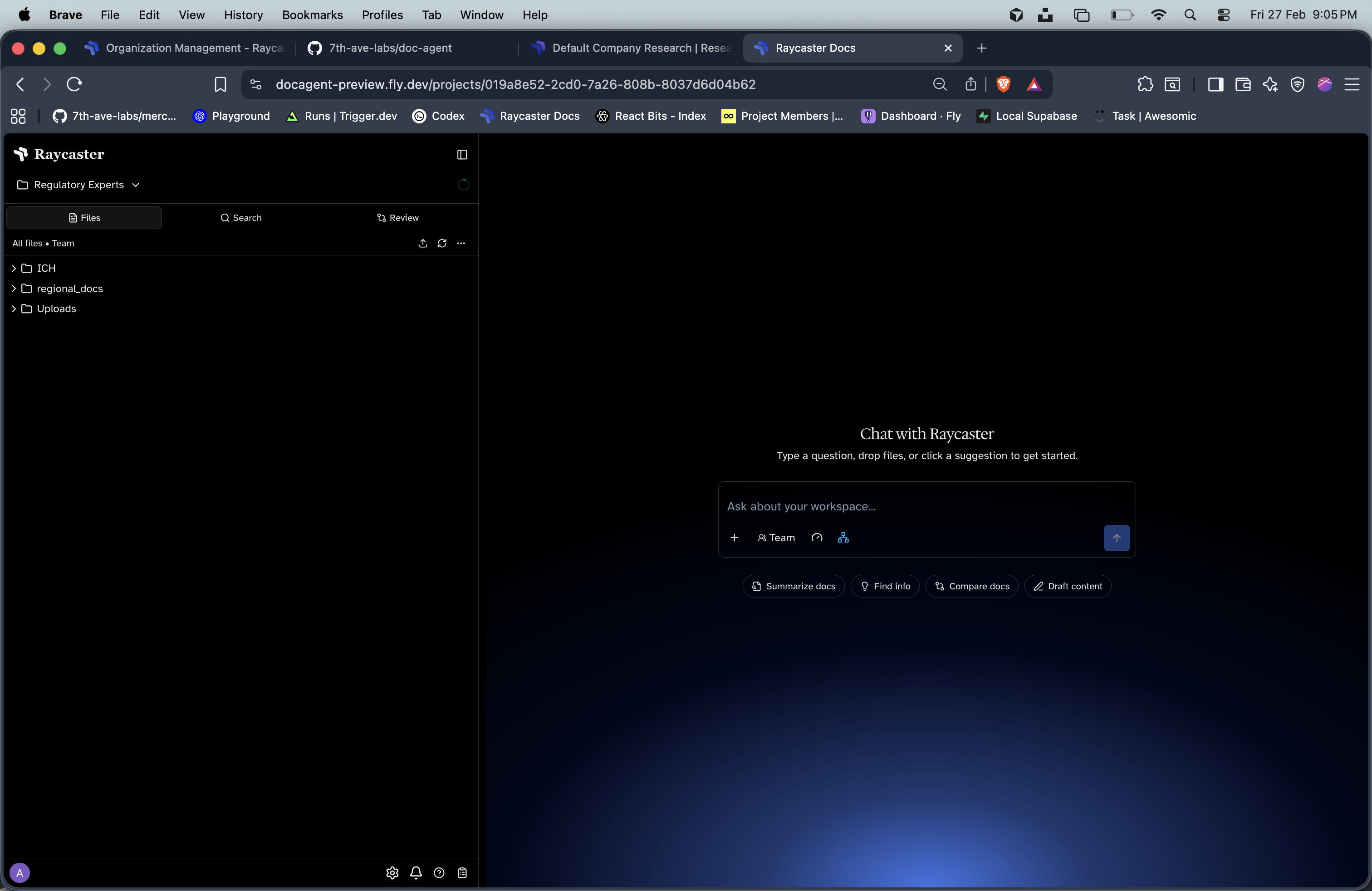The height and width of the screenshot is (891, 1372).
Task: Click the Summarize docs button
Action: 792,586
